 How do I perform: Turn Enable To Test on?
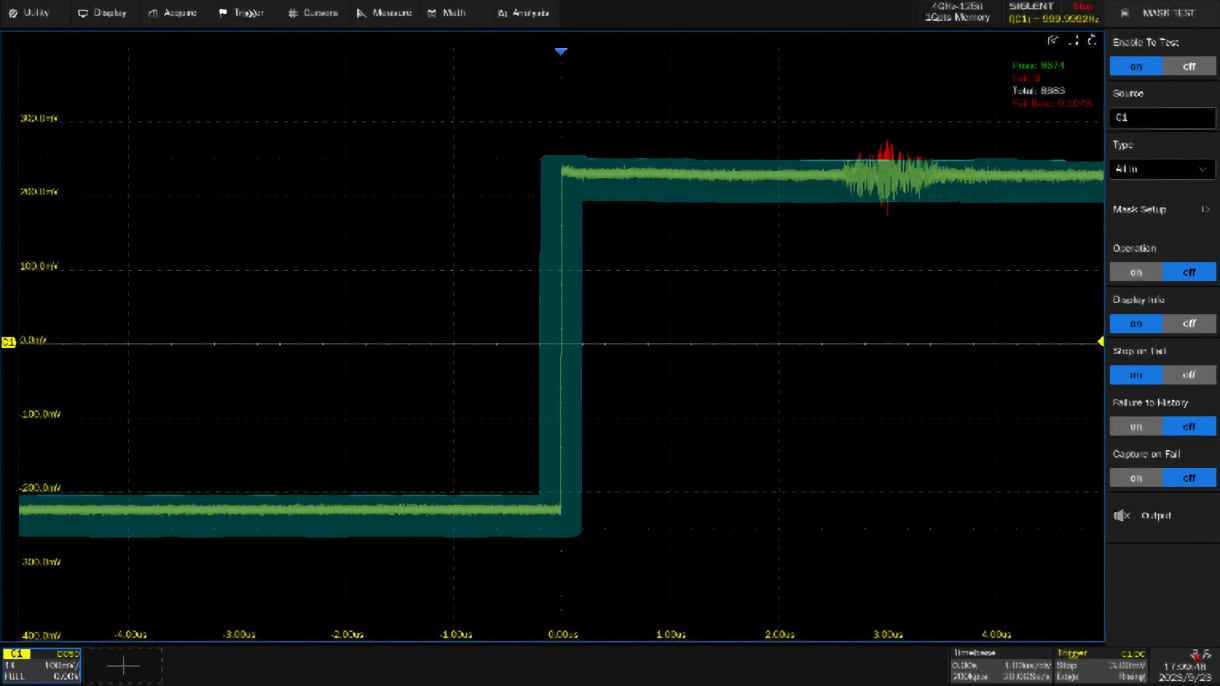tap(1136, 67)
